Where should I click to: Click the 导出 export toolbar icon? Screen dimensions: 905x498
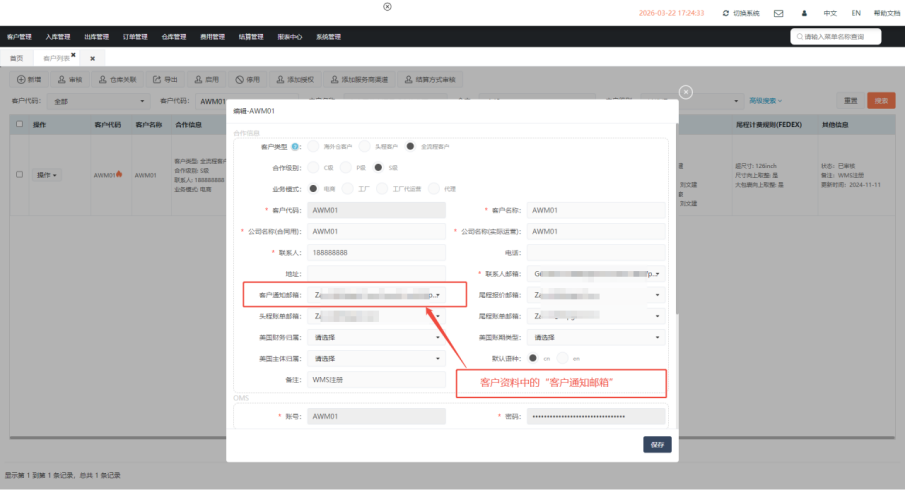(x=157, y=79)
